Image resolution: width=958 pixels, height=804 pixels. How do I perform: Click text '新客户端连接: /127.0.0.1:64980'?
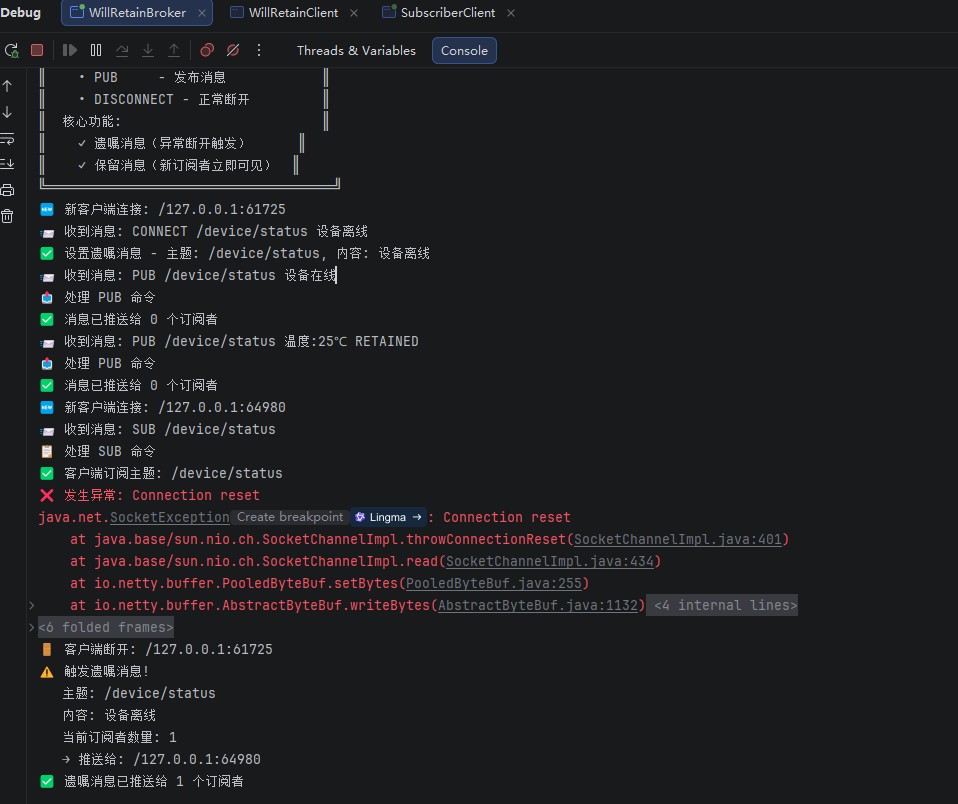175,407
